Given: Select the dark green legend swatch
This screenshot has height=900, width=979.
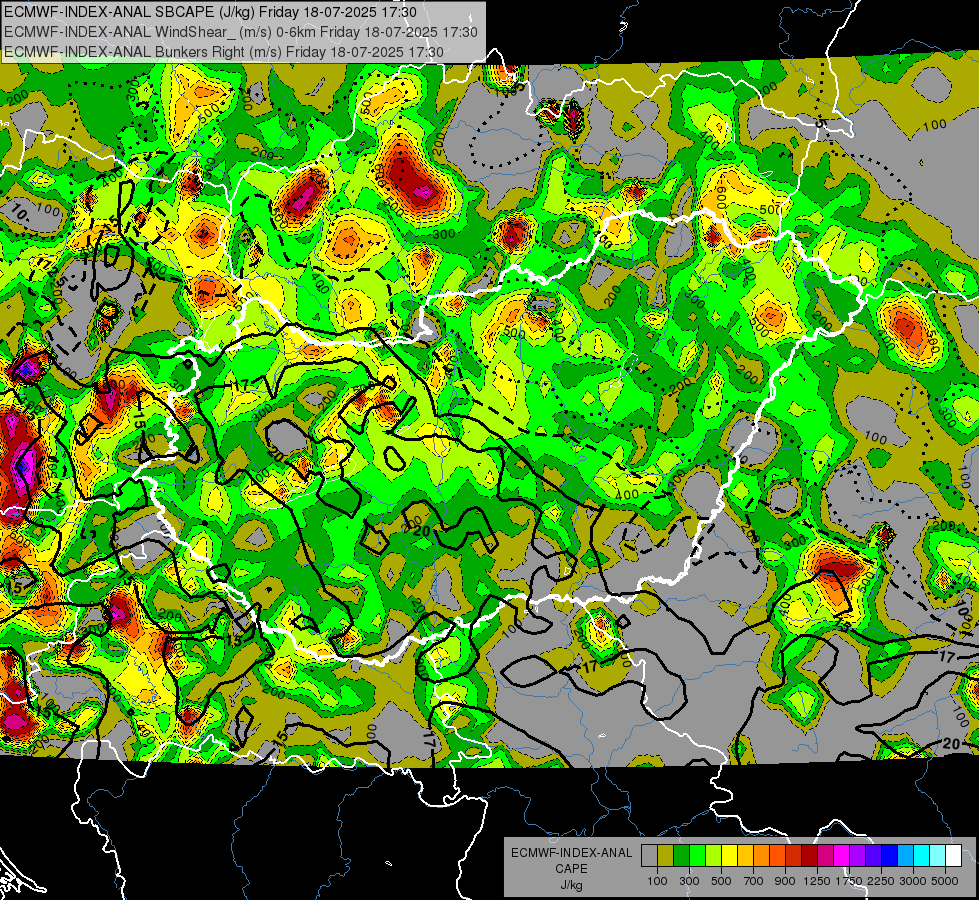Looking at the screenshot, I should click(681, 855).
